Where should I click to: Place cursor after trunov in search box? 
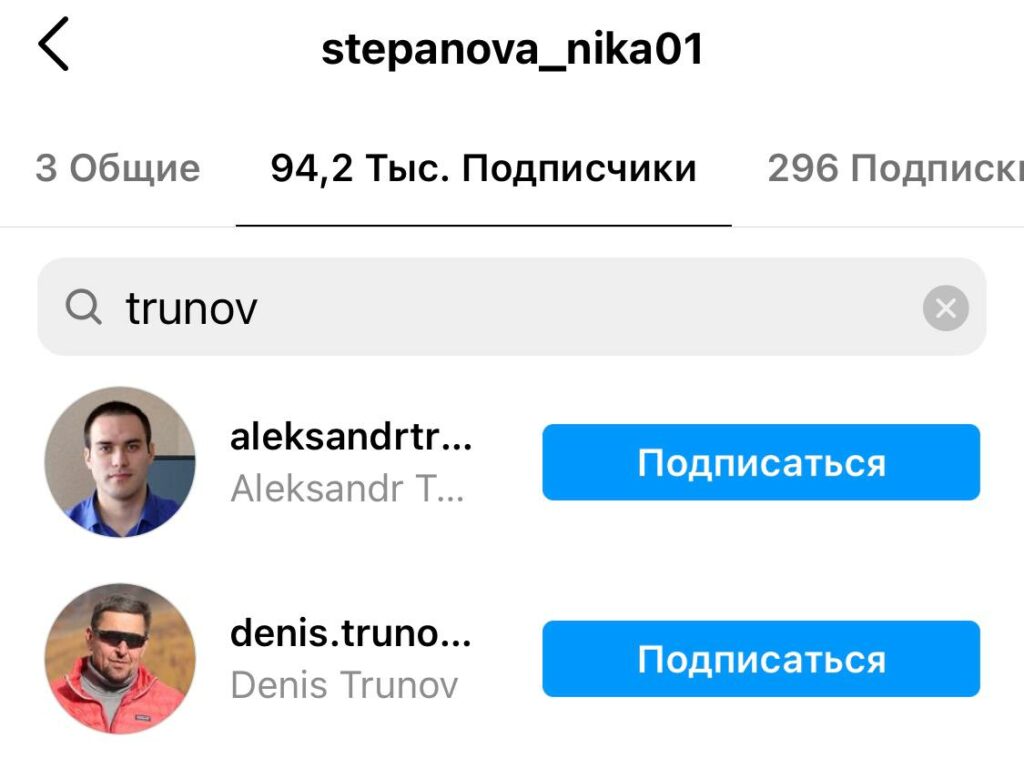pyautogui.click(x=260, y=308)
